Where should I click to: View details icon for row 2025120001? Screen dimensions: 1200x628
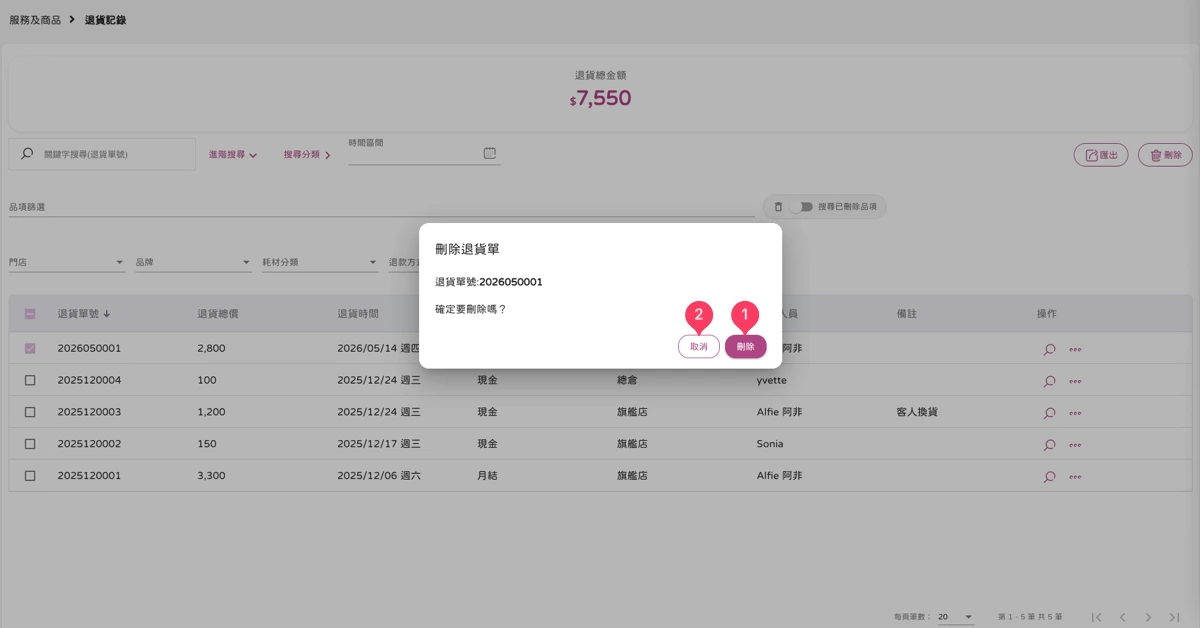tap(1049, 477)
